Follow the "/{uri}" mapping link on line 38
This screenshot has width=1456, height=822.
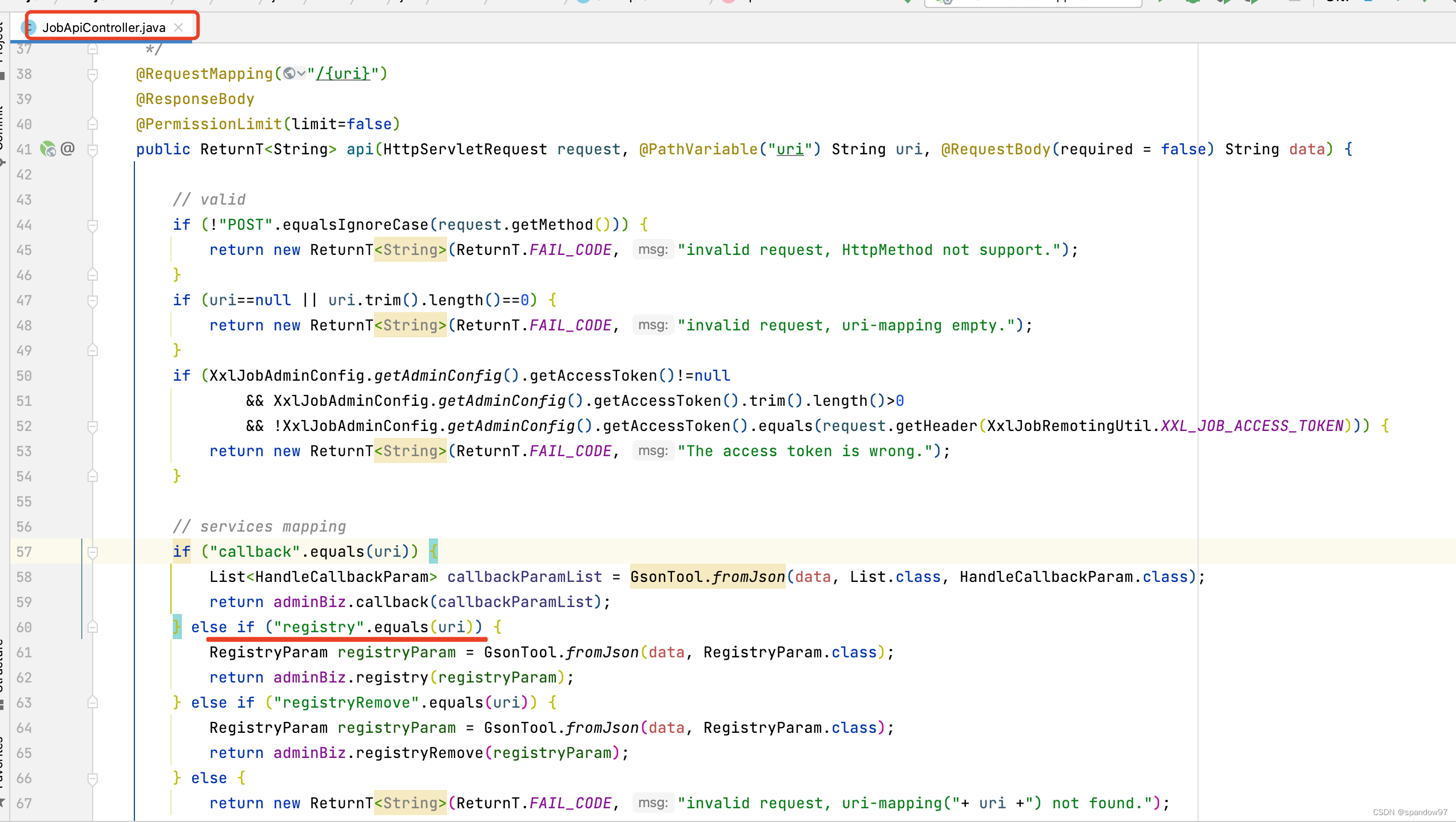pos(344,74)
